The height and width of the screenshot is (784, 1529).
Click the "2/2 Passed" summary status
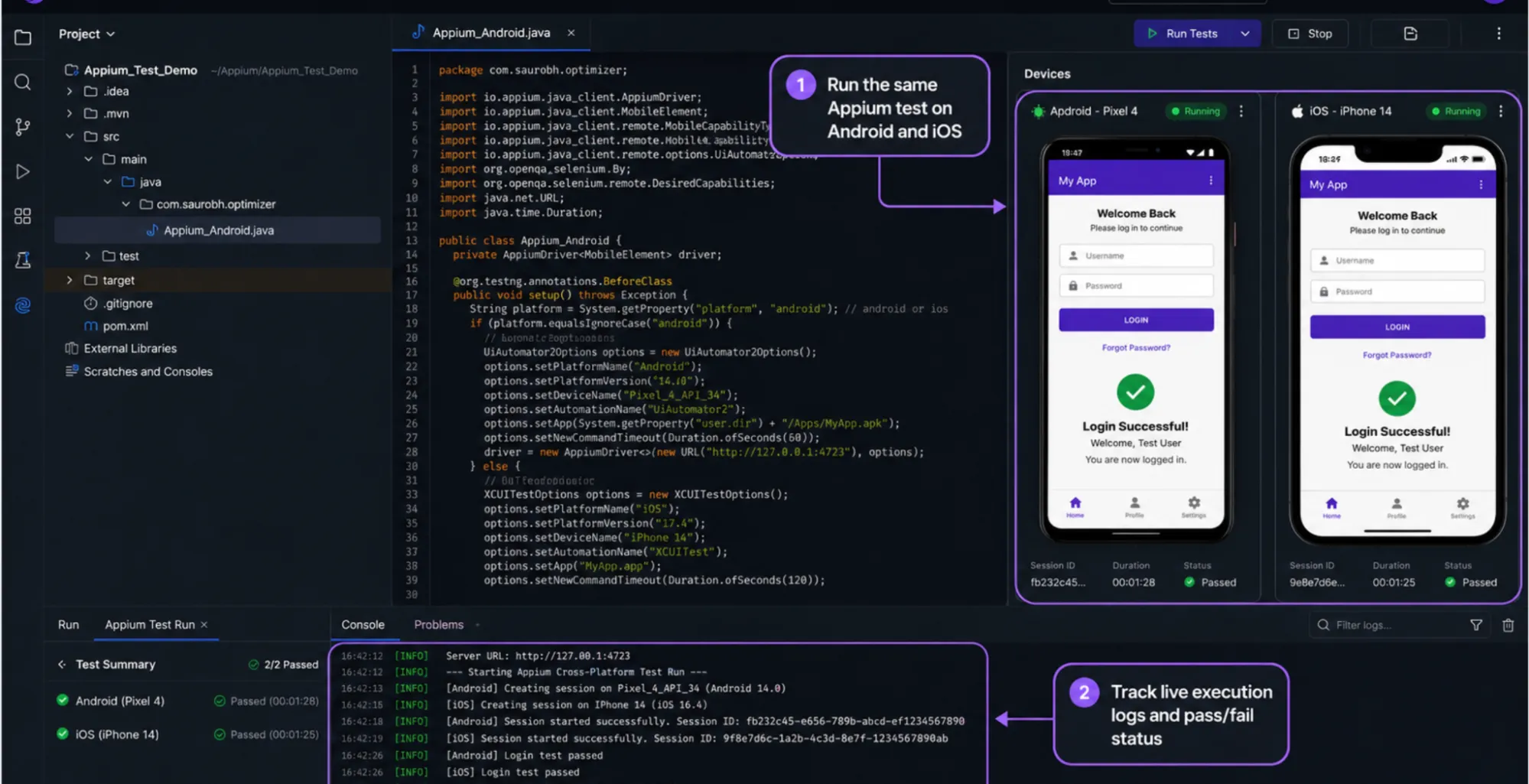coord(283,665)
